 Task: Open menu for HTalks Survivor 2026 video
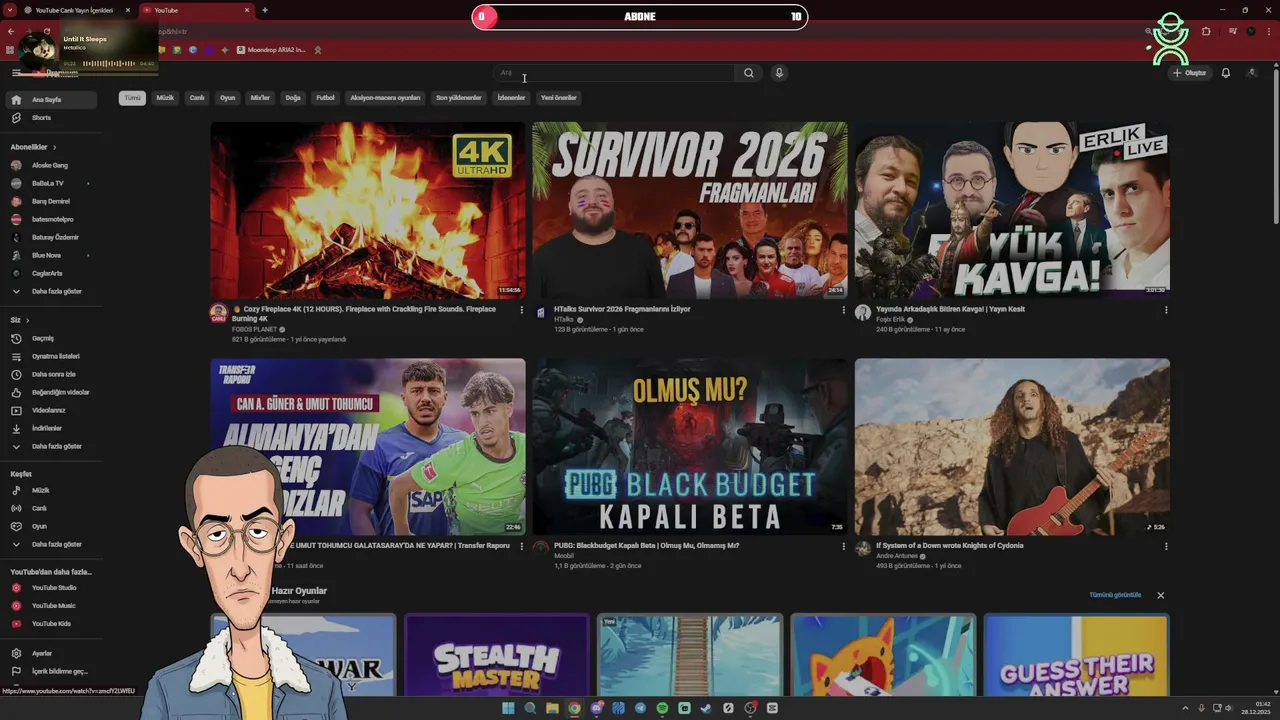tap(843, 310)
